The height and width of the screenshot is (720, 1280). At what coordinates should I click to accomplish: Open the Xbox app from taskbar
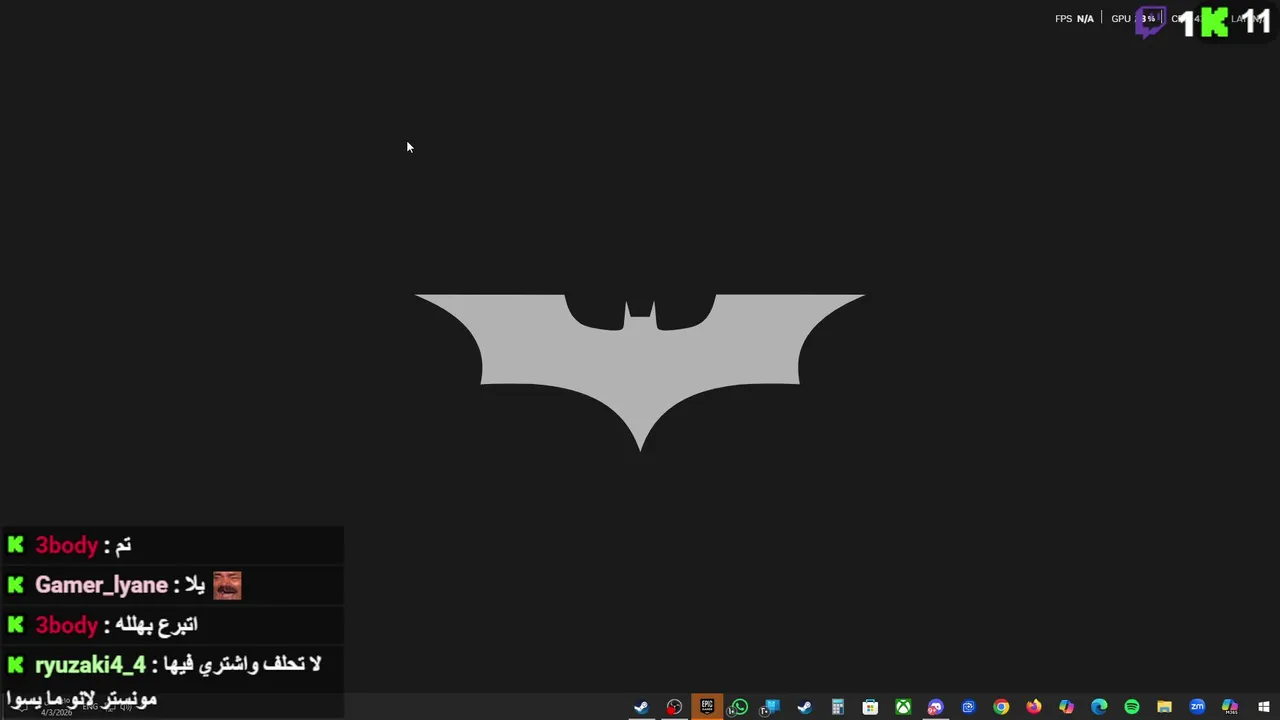(903, 707)
